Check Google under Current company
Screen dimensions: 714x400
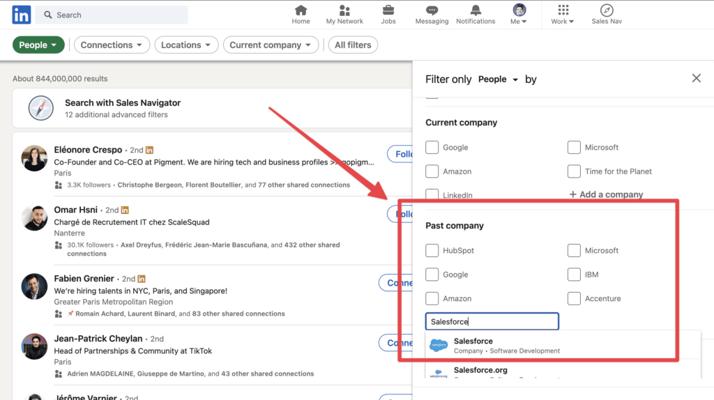[432, 147]
